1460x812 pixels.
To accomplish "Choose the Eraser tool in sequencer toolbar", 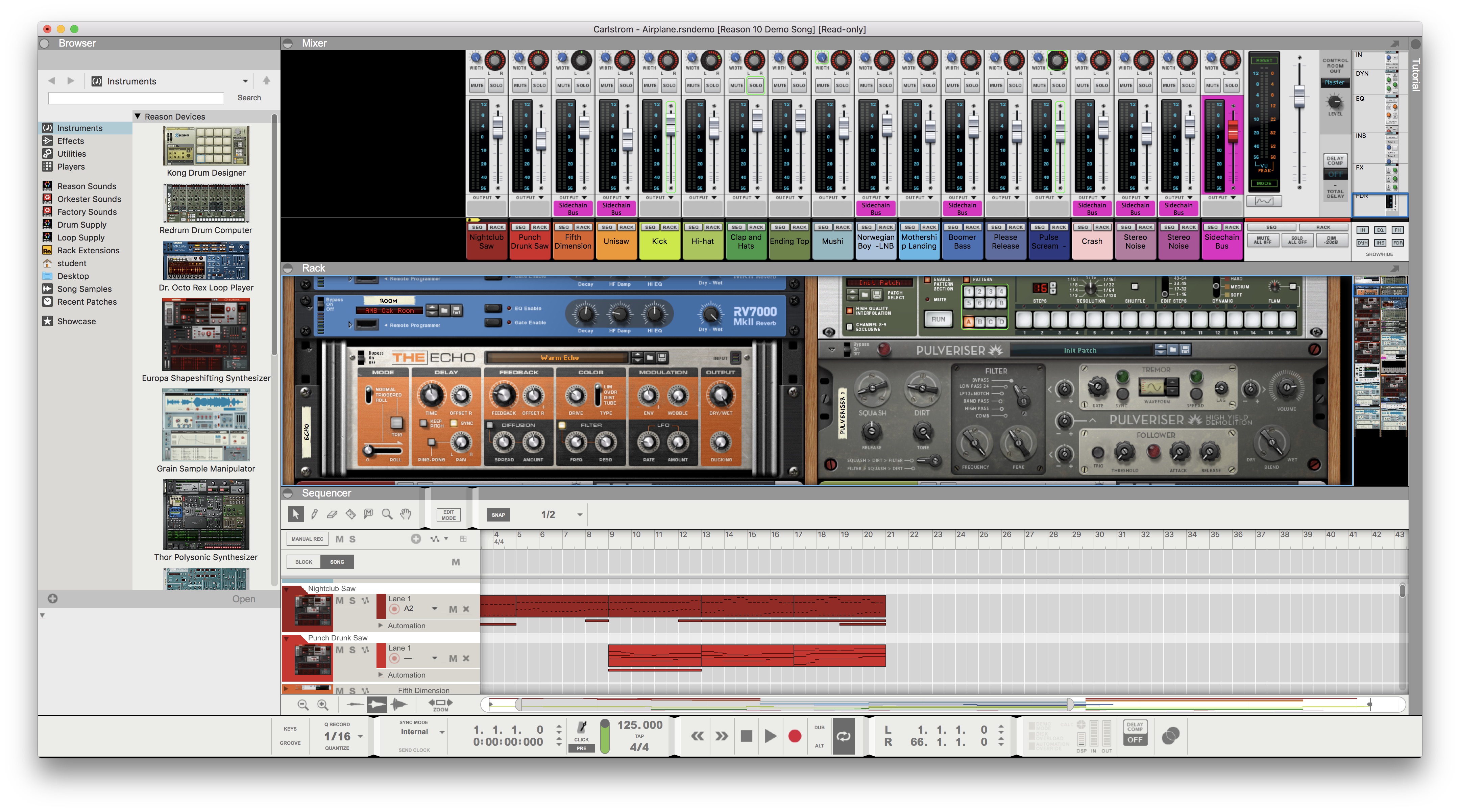I will 332,514.
